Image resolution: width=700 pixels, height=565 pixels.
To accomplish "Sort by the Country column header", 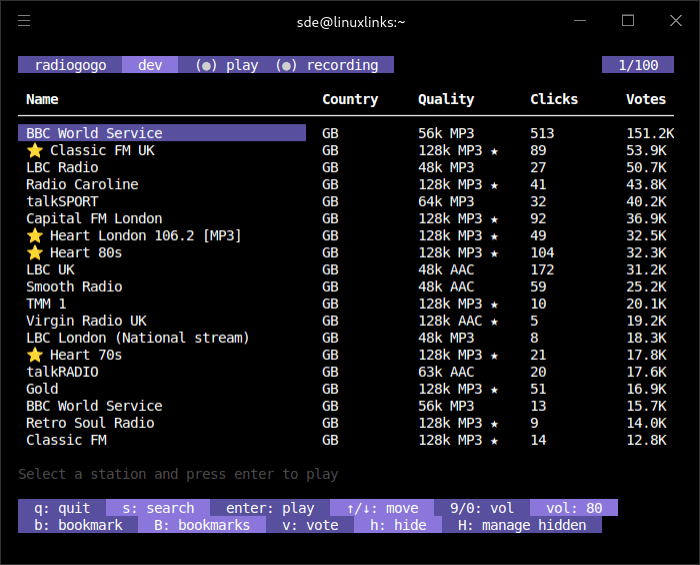I will [x=350, y=99].
